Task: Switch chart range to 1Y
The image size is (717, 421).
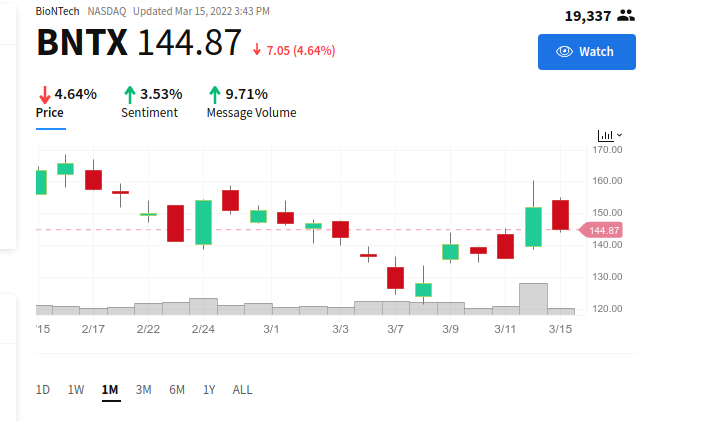Action: pos(209,389)
